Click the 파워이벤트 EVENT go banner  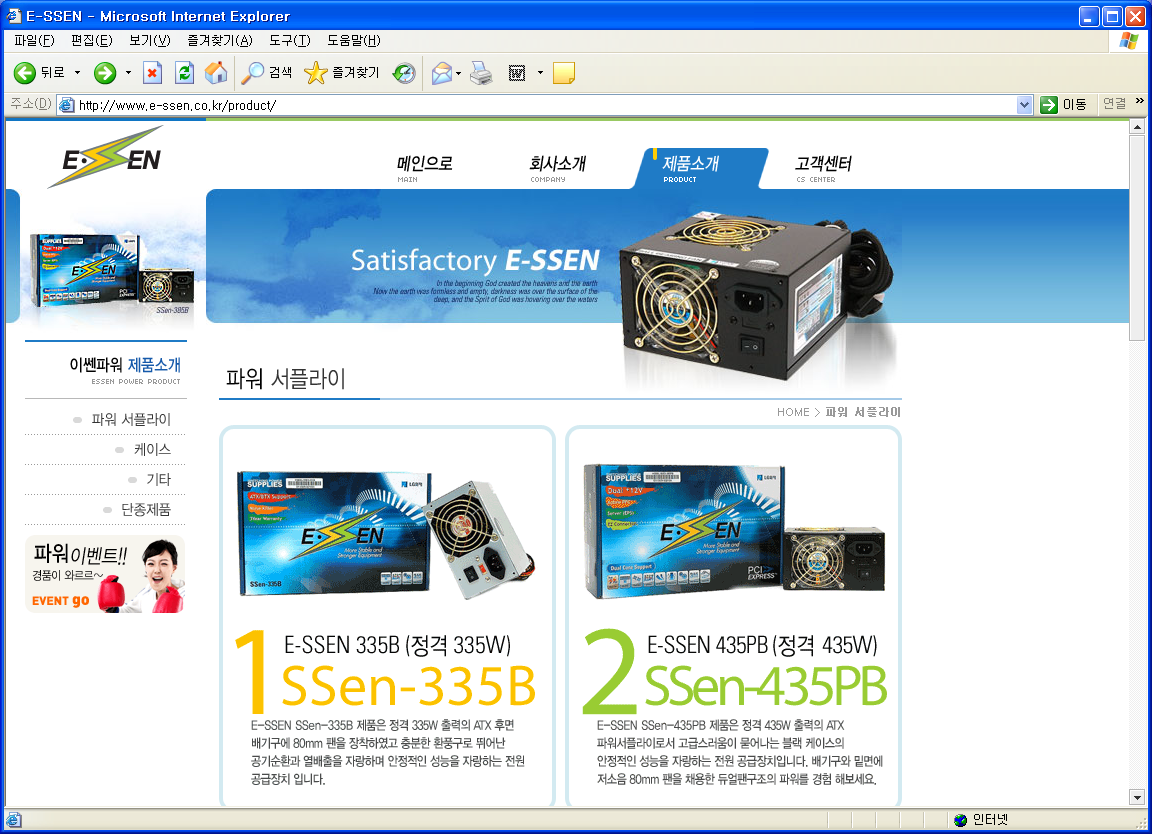(105, 574)
